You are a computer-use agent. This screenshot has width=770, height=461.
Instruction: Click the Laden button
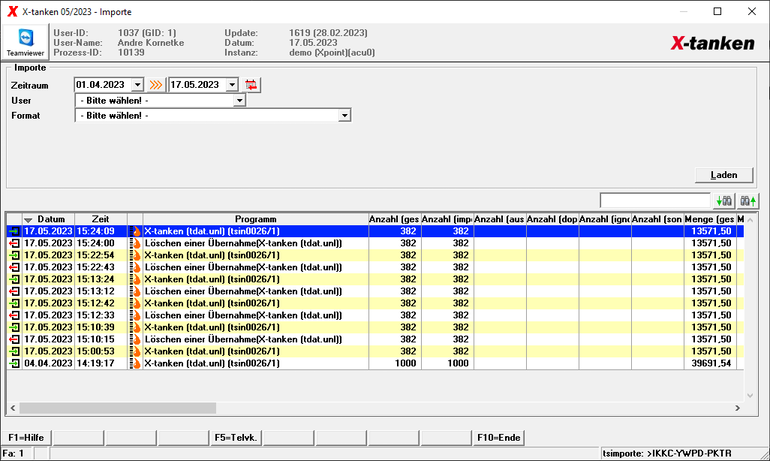tap(724, 175)
